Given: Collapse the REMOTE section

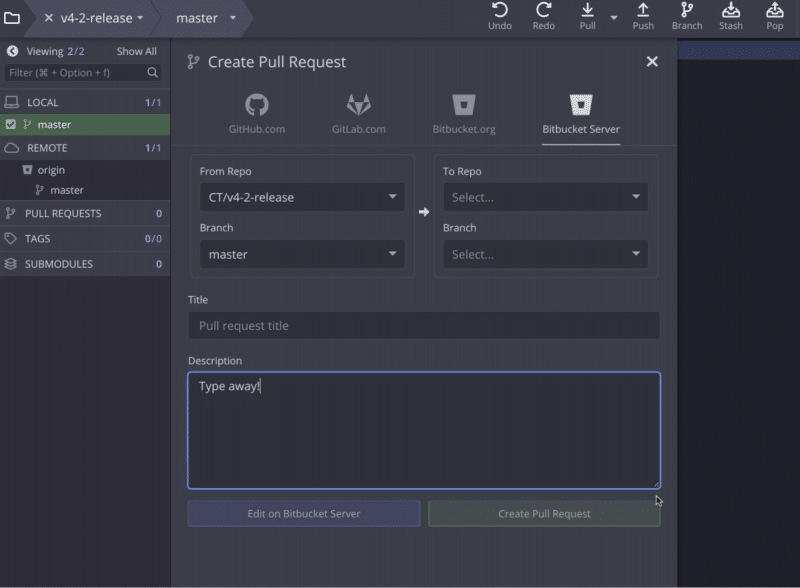Looking at the screenshot, I should point(85,148).
